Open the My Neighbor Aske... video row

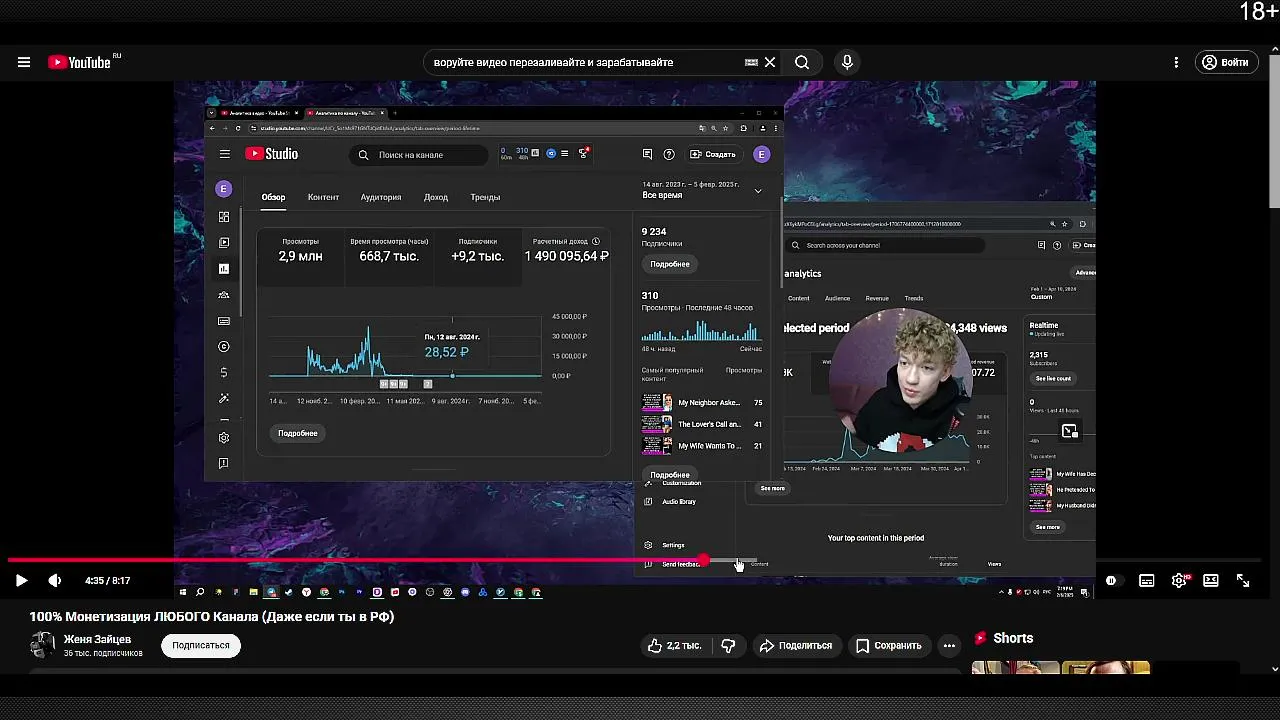[702, 403]
